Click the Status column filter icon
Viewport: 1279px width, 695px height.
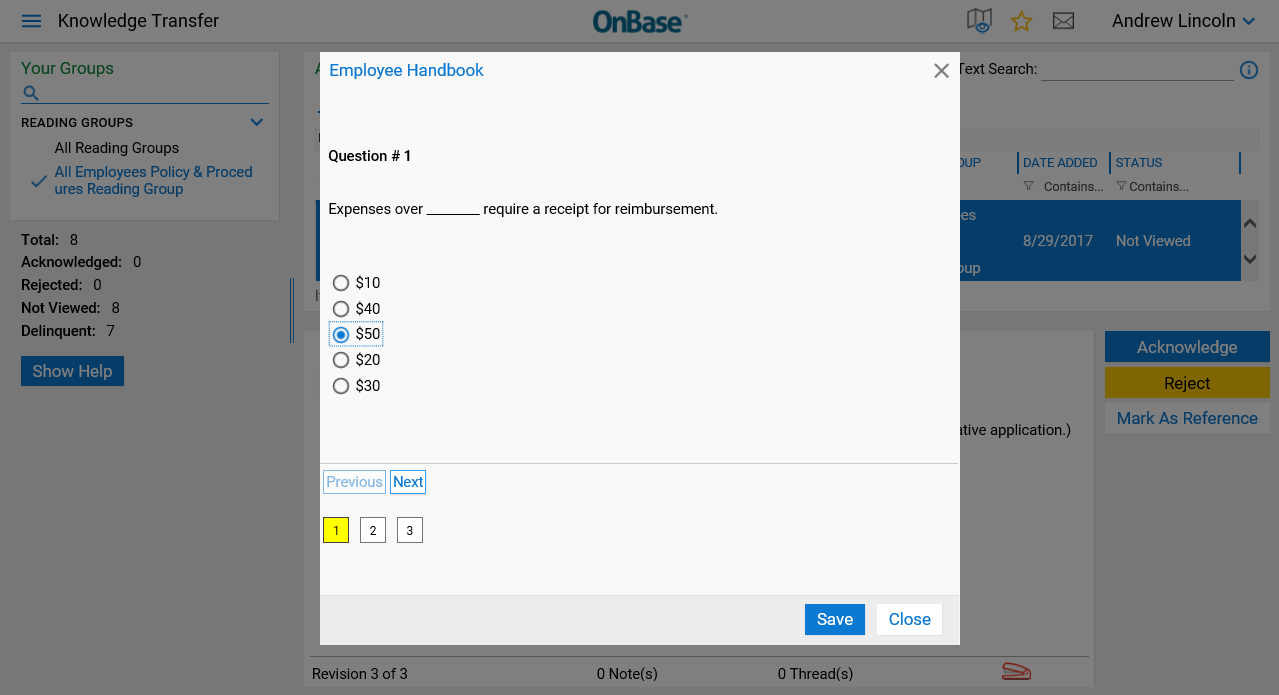point(1121,186)
